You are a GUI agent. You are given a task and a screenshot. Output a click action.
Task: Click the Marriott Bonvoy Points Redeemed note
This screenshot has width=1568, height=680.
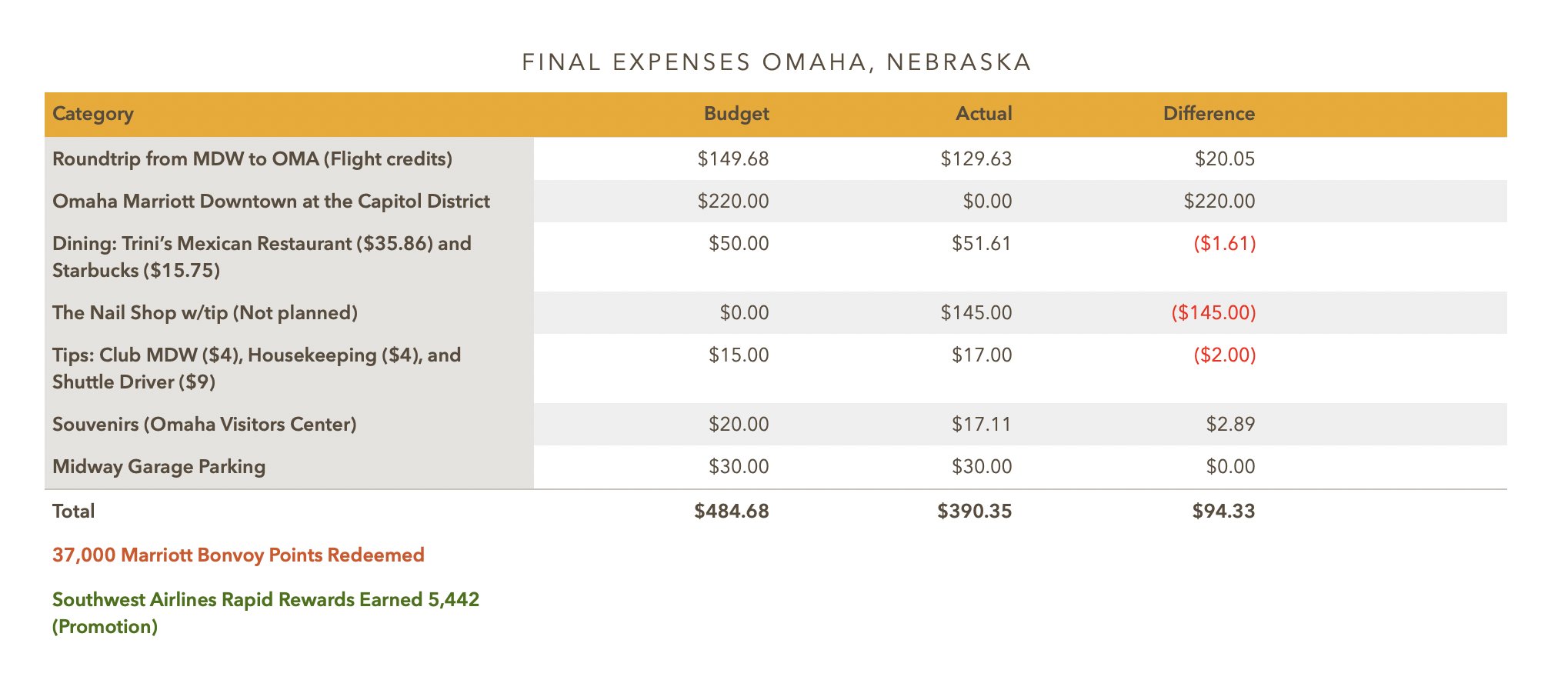pyautogui.click(x=239, y=555)
